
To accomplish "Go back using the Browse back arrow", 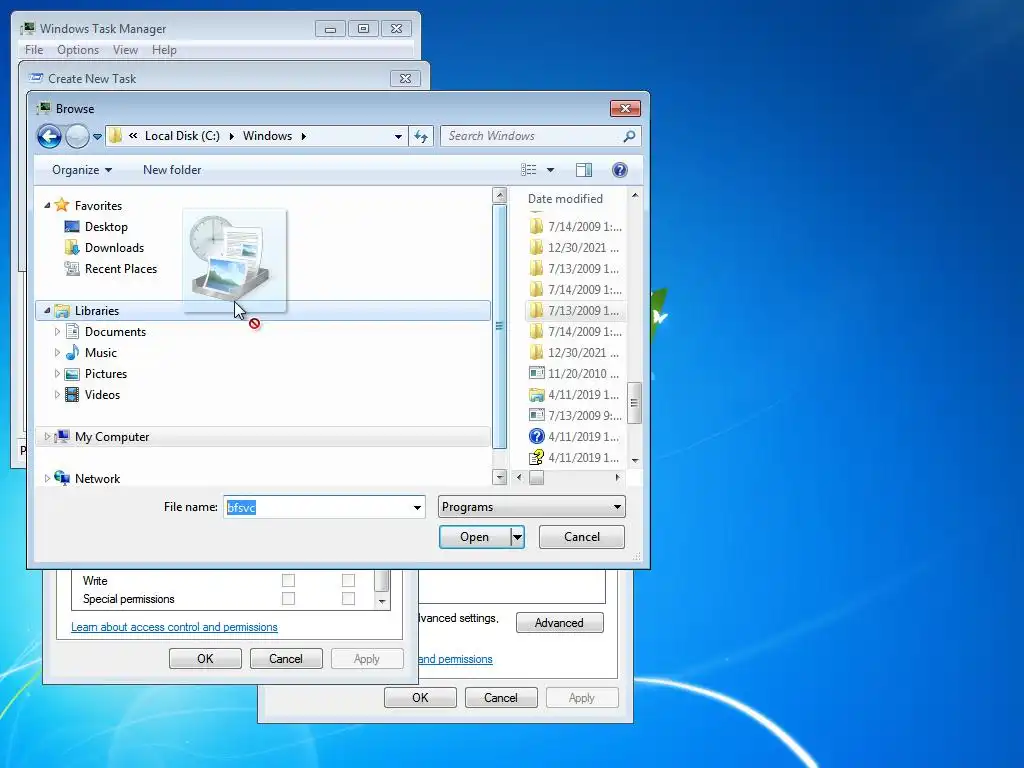I will tap(49, 136).
